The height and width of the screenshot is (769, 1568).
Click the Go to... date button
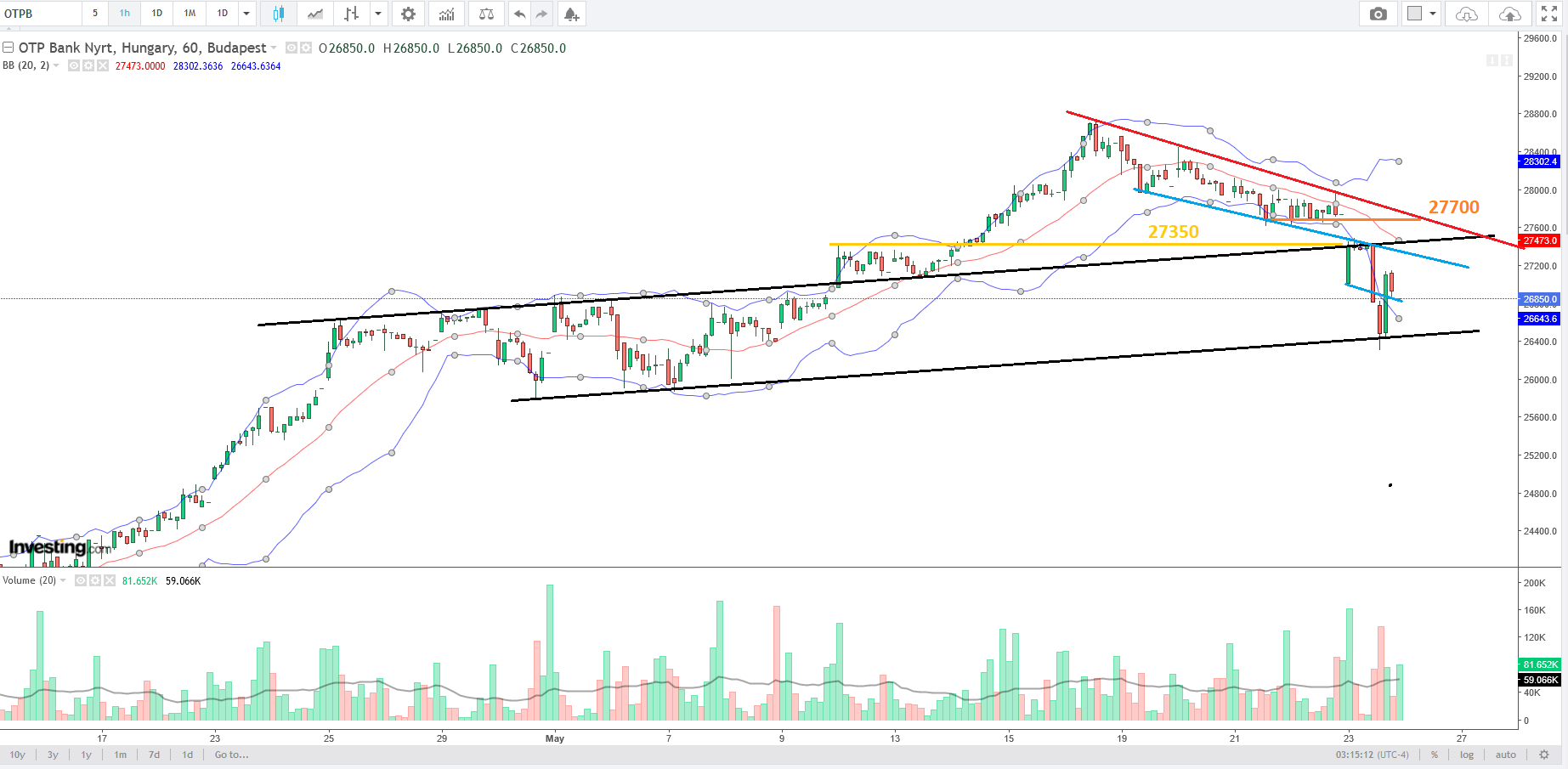pos(231,755)
